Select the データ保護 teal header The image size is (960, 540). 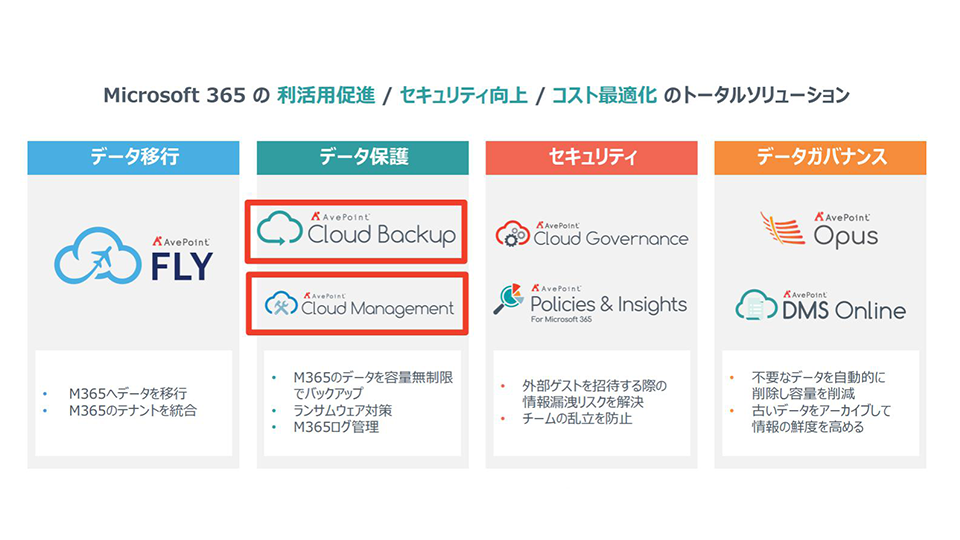point(362,158)
